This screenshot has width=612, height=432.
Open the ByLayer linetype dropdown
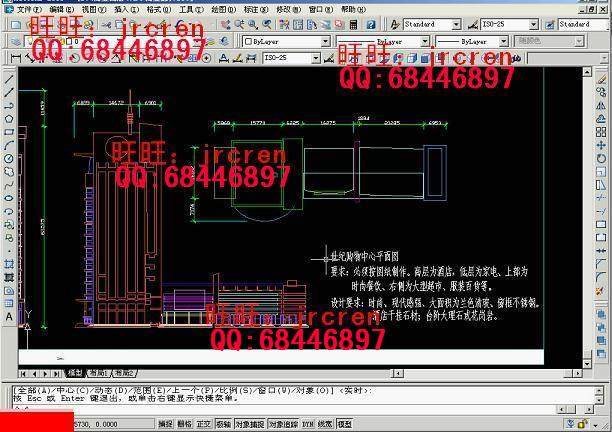[425, 41]
